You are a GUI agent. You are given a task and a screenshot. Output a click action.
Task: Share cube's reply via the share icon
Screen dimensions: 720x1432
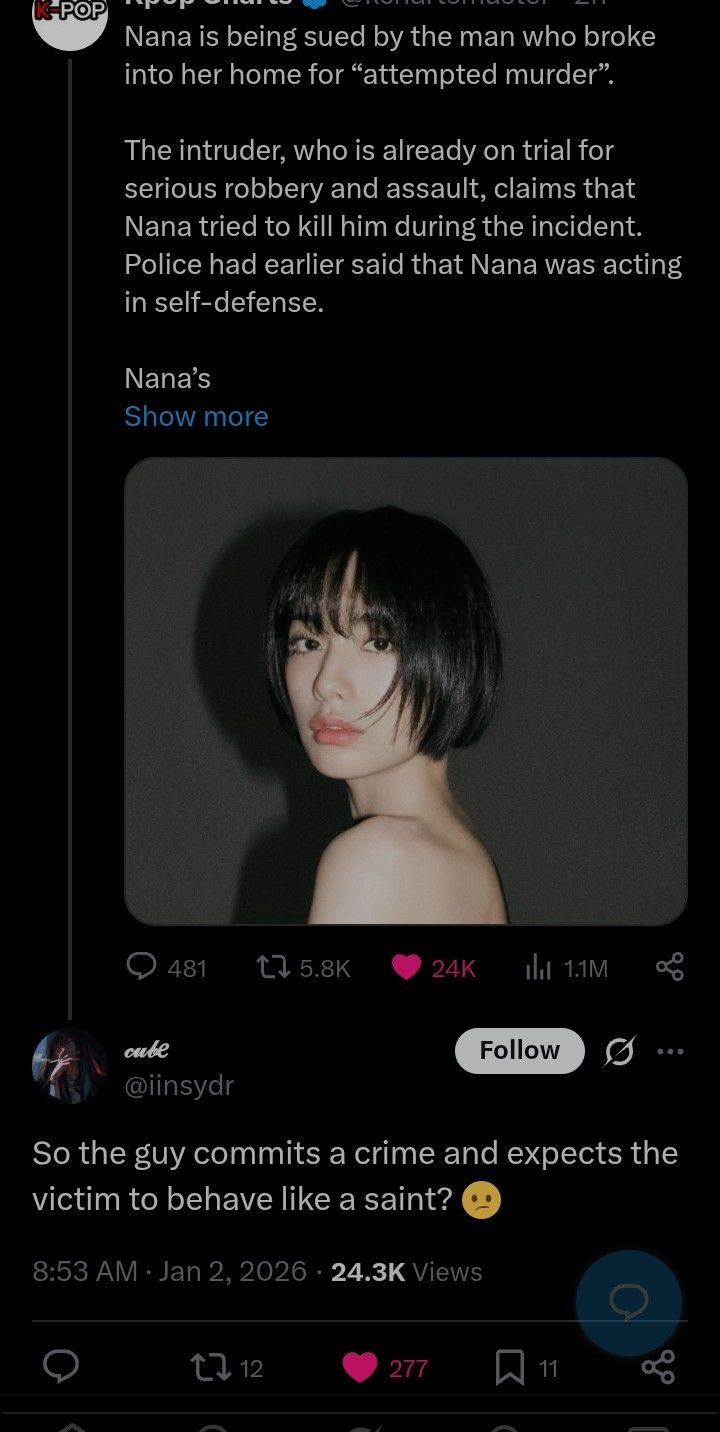click(x=657, y=1366)
